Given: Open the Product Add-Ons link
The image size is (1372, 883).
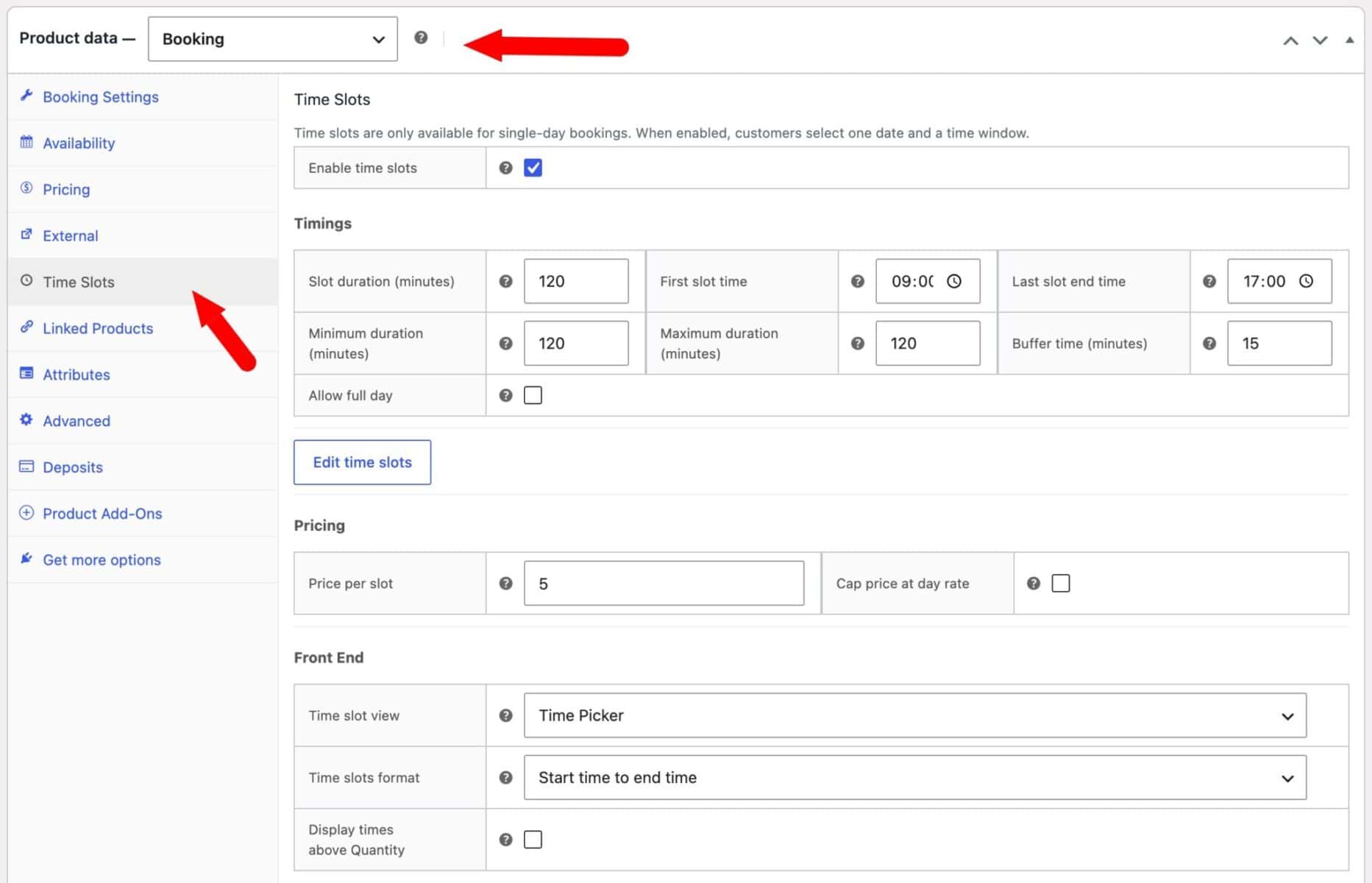Looking at the screenshot, I should [x=102, y=514].
